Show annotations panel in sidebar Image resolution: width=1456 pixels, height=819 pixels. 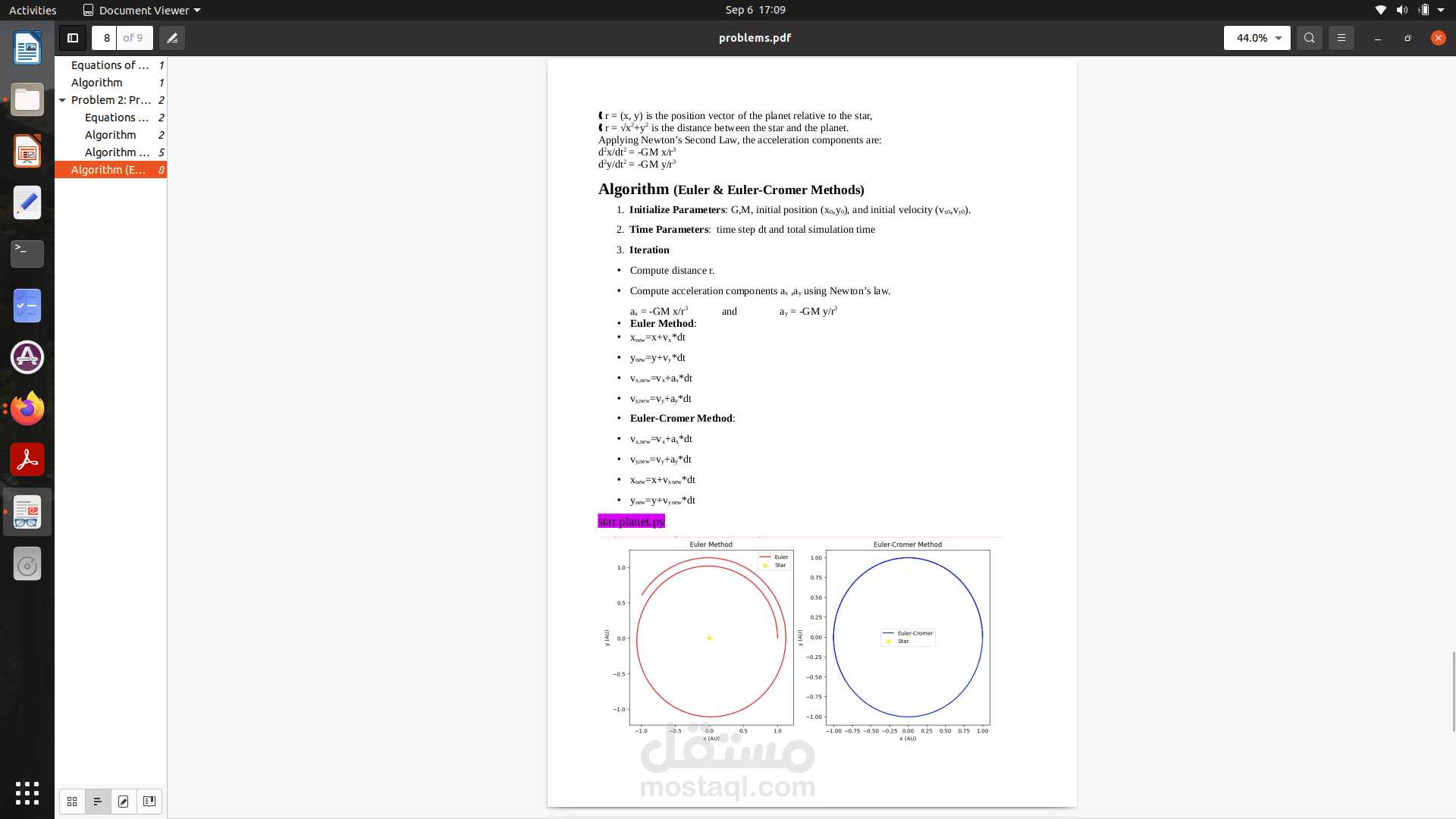(124, 802)
